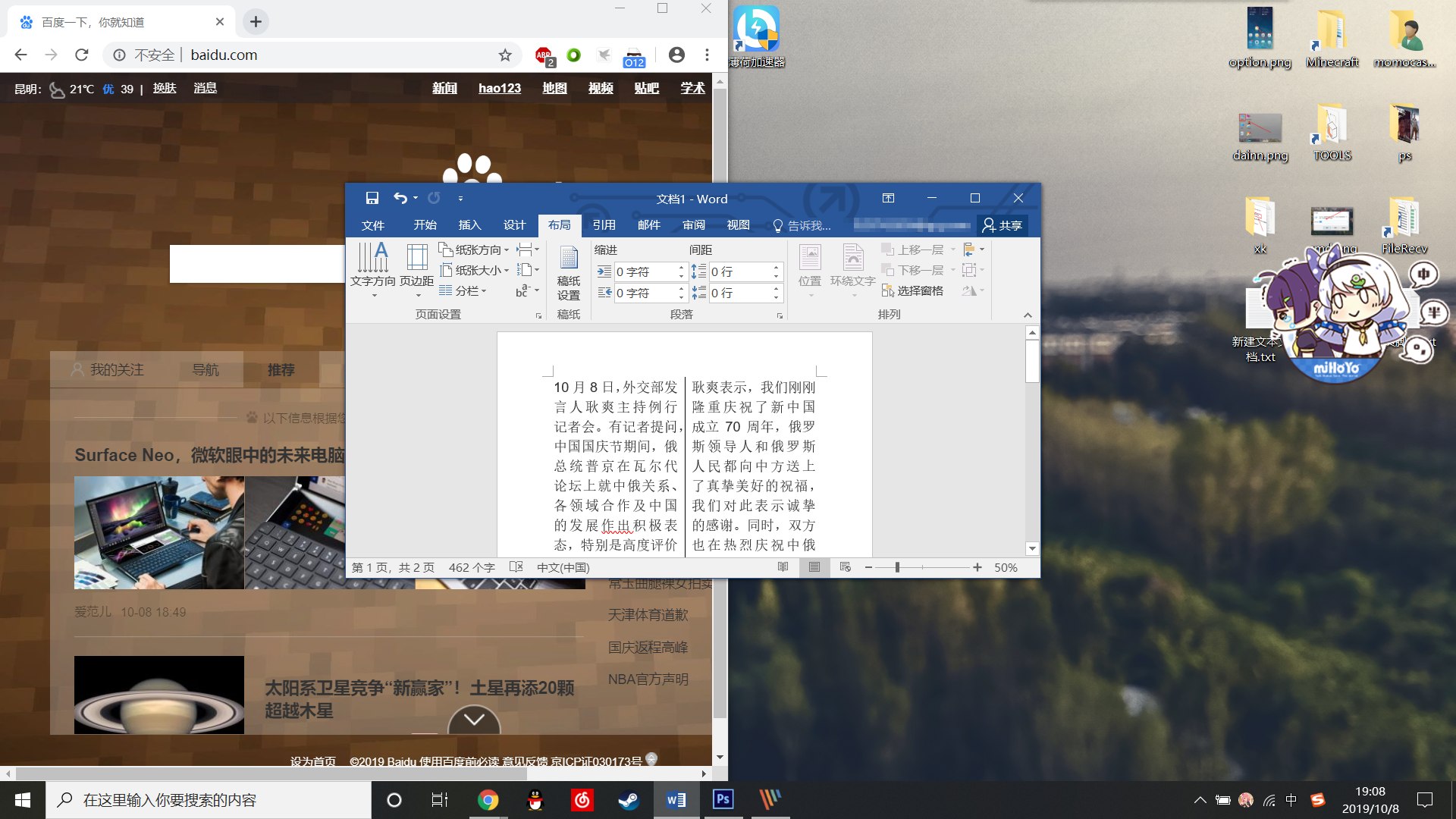Click the undo arrow in Word
This screenshot has height=819, width=1456.
400,198
